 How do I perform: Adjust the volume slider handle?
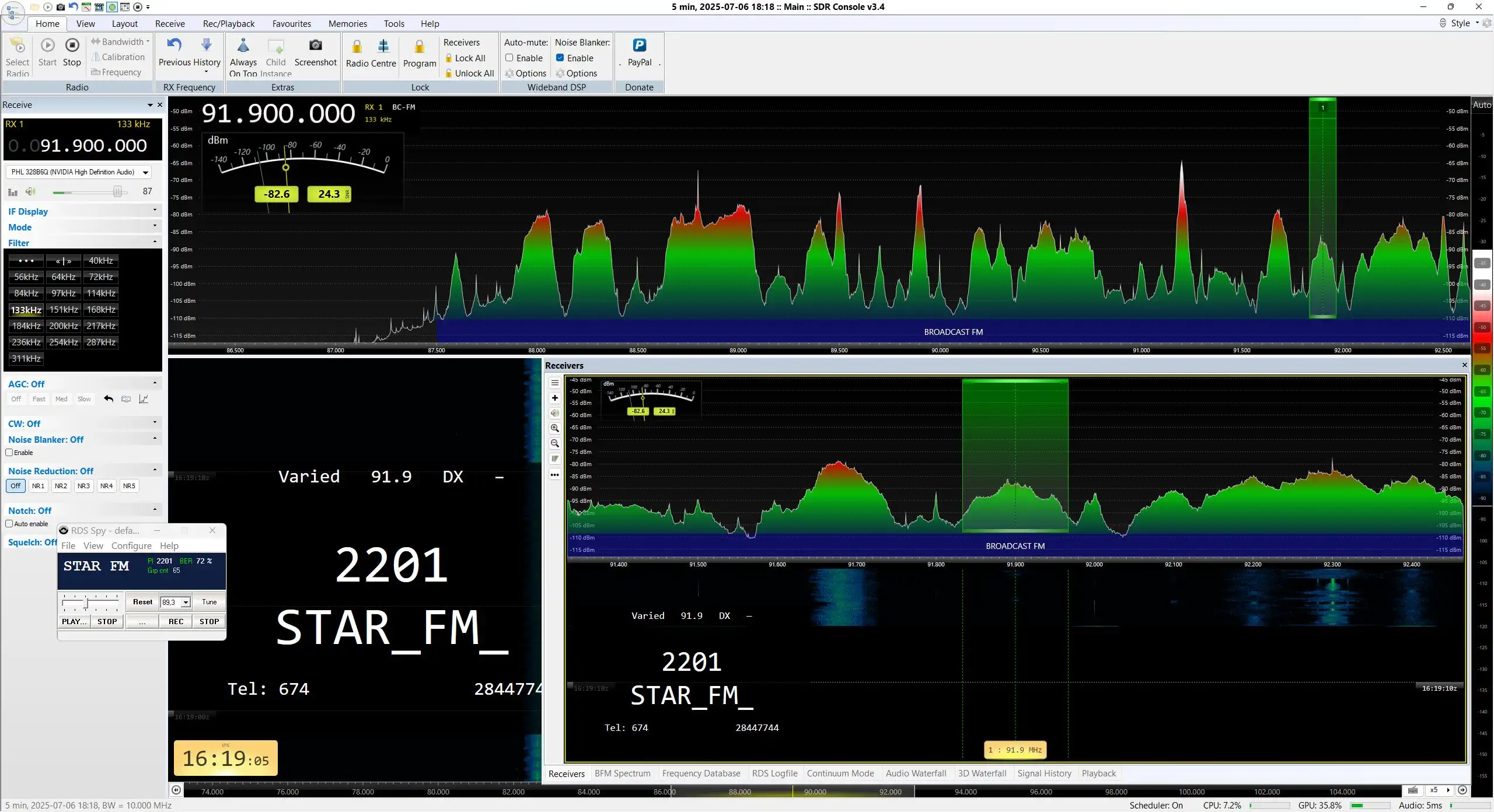pyautogui.click(x=118, y=192)
